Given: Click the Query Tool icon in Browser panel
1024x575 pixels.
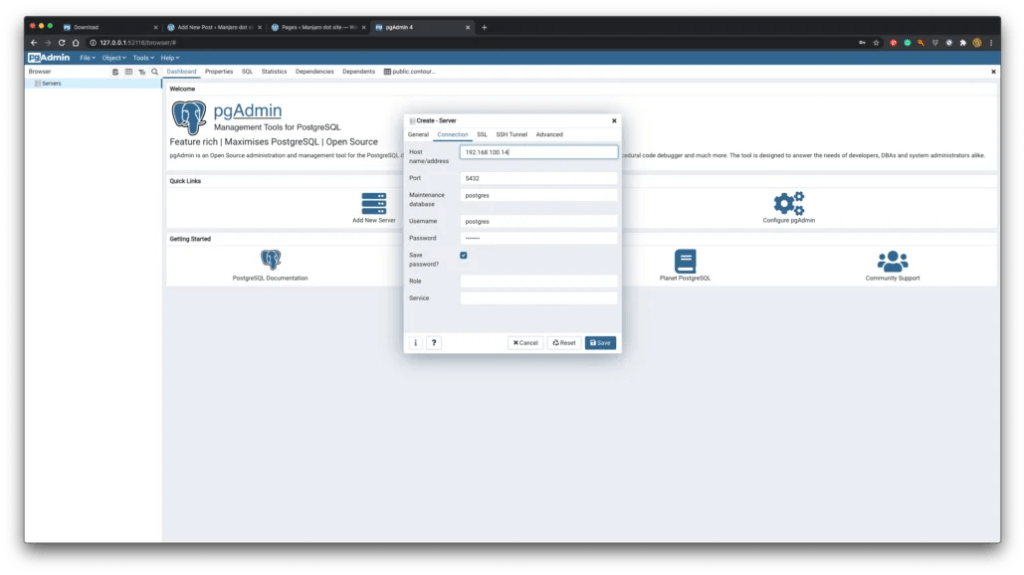Looking at the screenshot, I should point(115,72).
